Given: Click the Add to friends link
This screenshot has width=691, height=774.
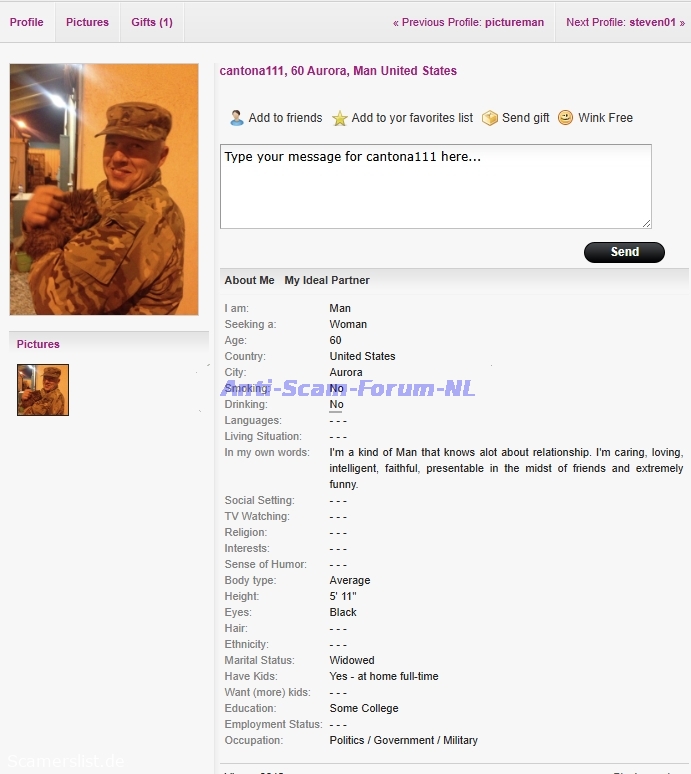Looking at the screenshot, I should [285, 118].
